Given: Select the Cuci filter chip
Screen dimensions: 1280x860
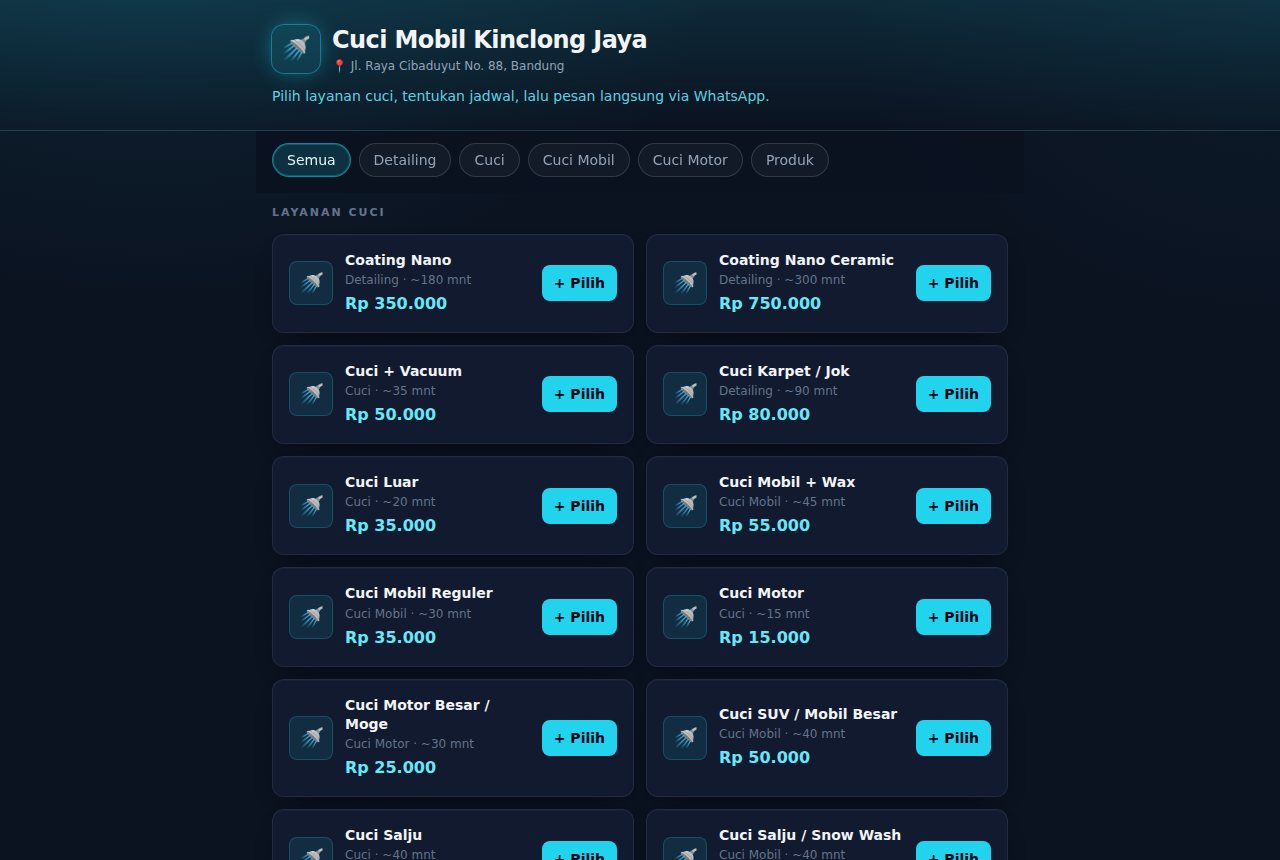Looking at the screenshot, I should pos(489,160).
